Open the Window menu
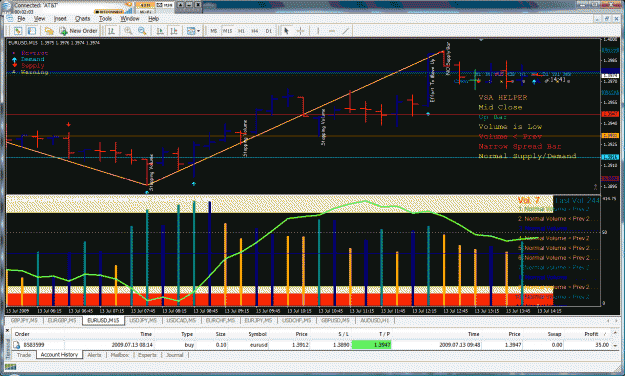Image resolution: width=625 pixels, height=376 pixels. coord(130,18)
